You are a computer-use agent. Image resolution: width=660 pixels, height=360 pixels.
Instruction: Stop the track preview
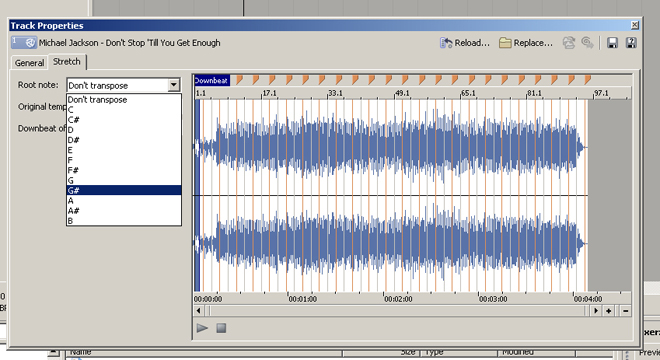point(221,328)
